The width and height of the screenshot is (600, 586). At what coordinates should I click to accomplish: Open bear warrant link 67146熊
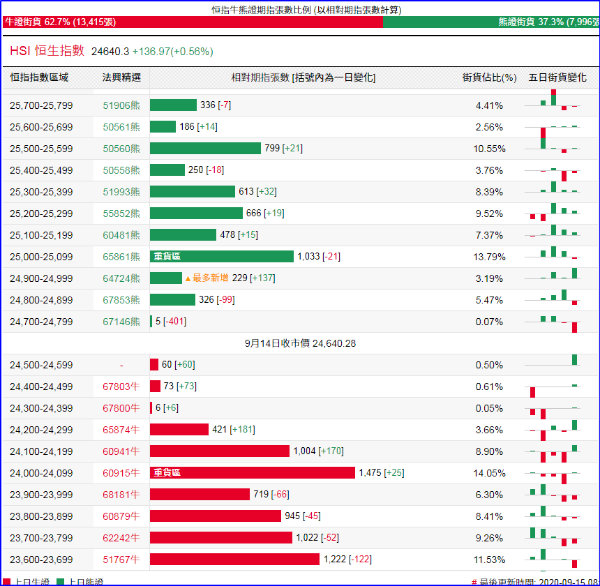(x=121, y=322)
